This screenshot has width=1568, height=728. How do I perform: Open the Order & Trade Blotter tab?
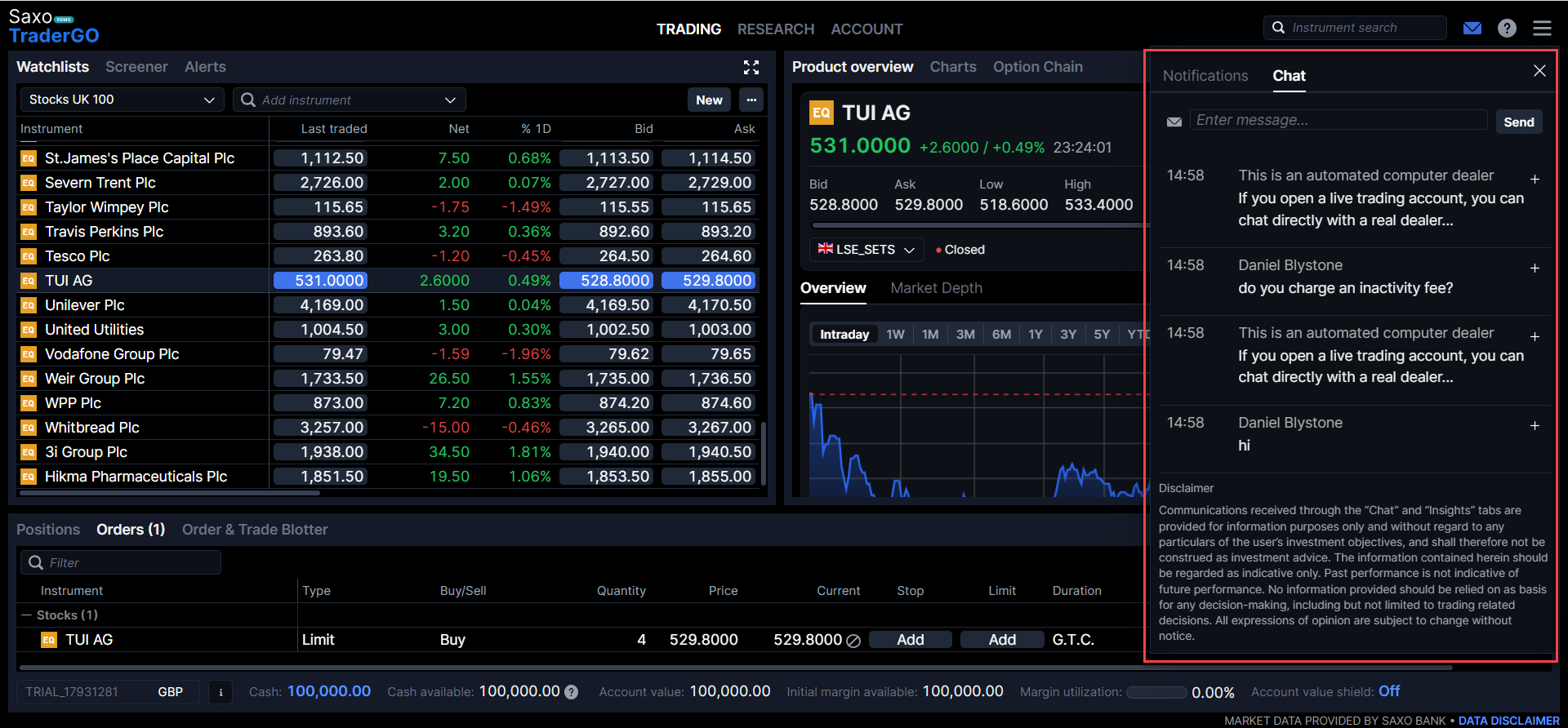pyautogui.click(x=255, y=530)
